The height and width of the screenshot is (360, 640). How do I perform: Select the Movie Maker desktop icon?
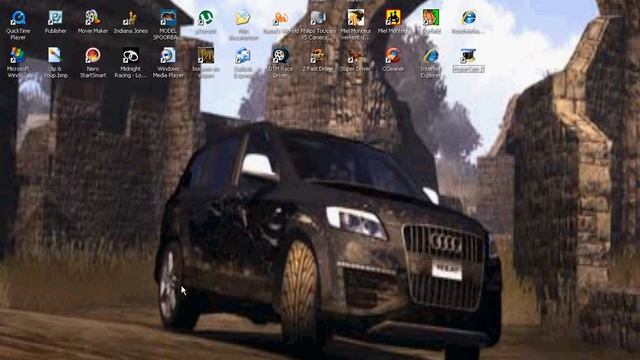(93, 18)
